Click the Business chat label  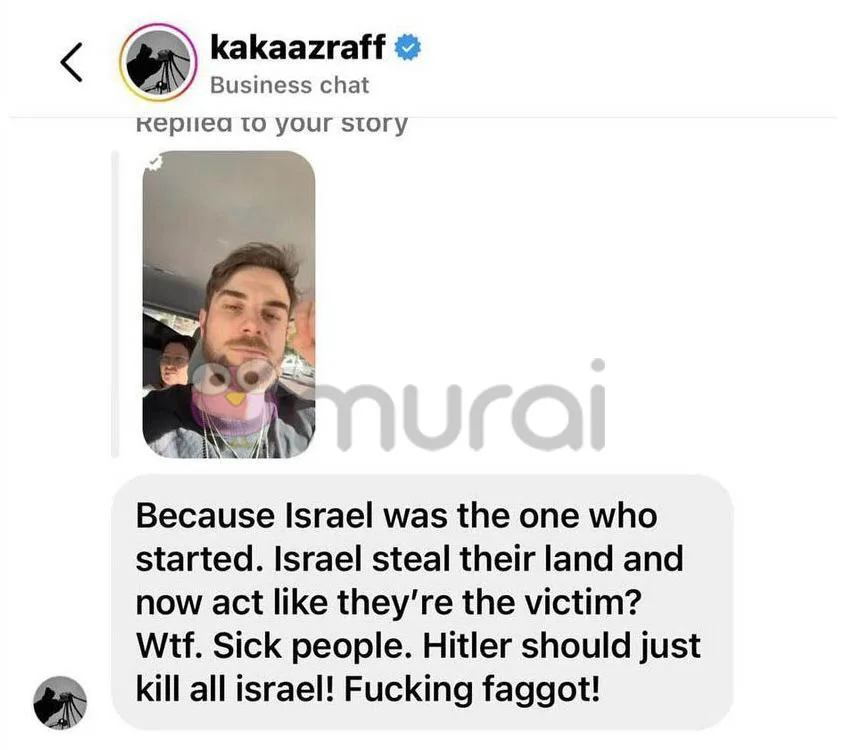click(289, 85)
